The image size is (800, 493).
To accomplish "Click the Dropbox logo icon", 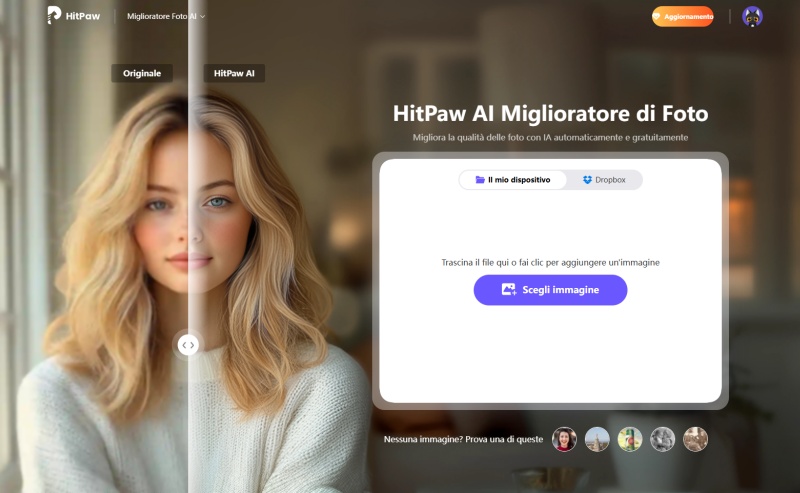I will 587,180.
